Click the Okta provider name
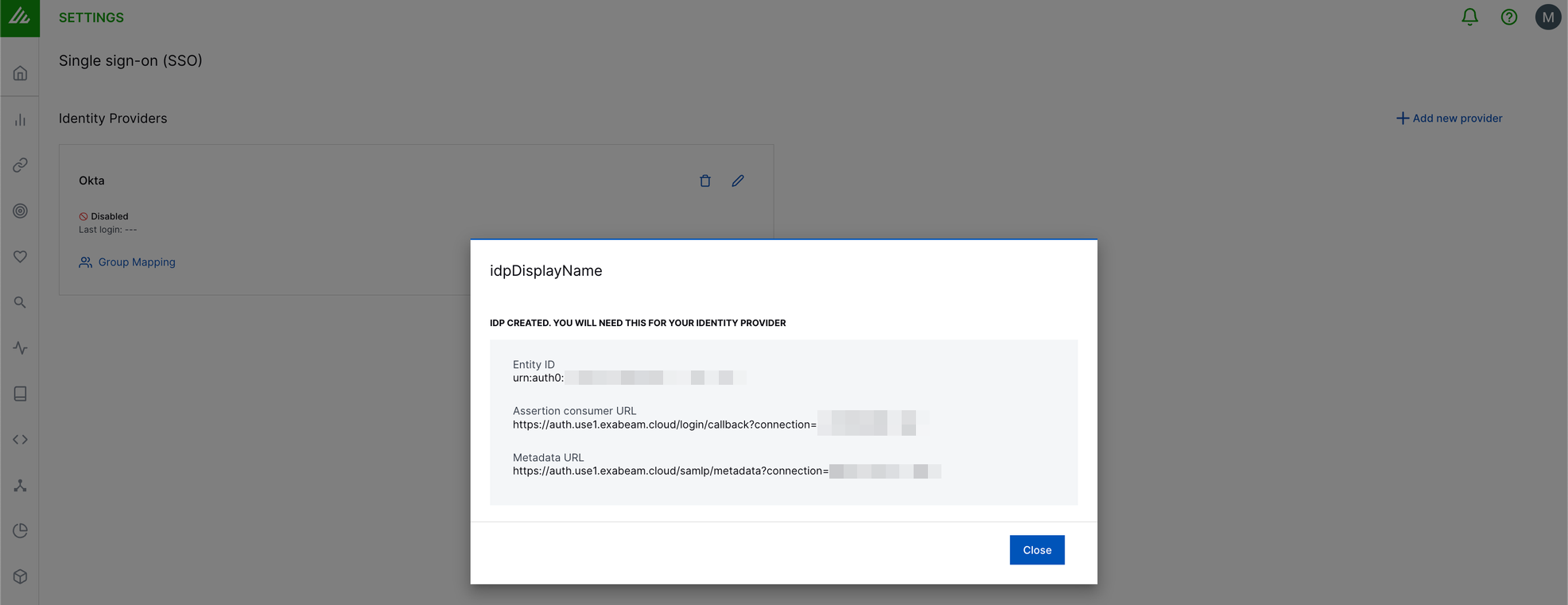Viewport: 1568px width, 605px height. (91, 180)
